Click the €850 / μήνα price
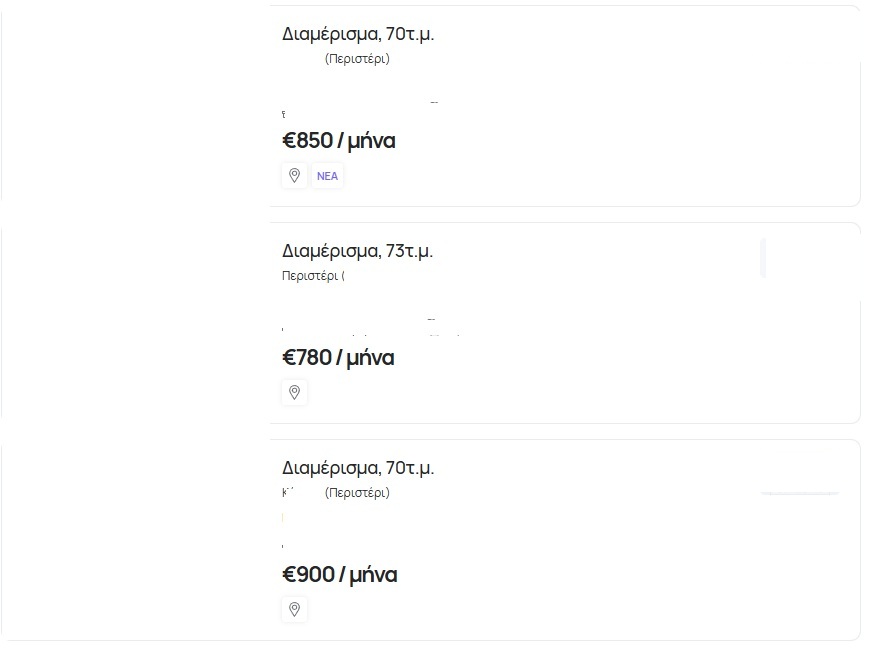 (339, 141)
